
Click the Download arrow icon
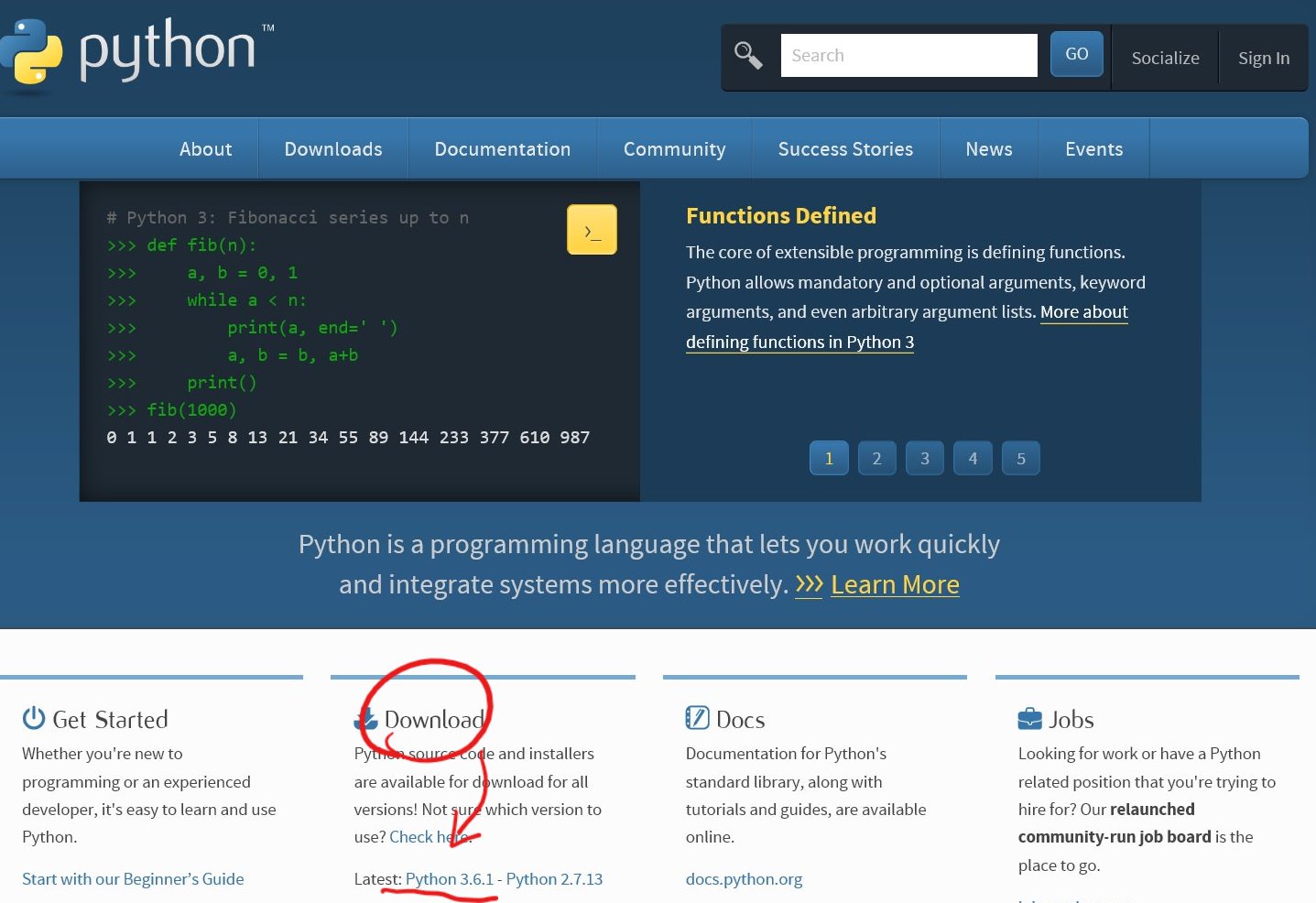coord(366,719)
